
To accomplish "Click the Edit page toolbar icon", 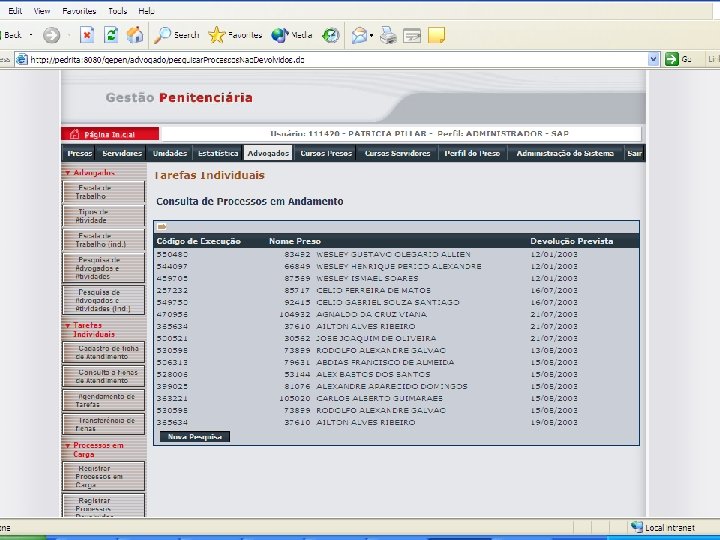I will 412,35.
